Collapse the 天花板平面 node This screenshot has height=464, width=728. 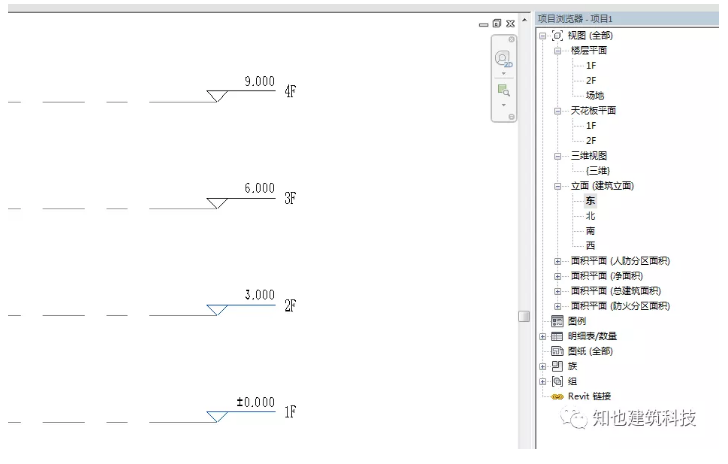click(558, 111)
